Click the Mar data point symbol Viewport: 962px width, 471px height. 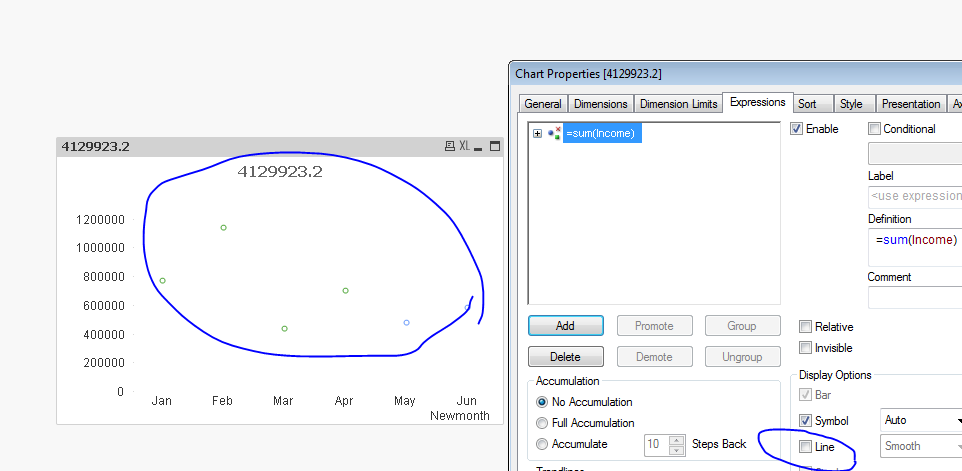[x=285, y=329]
